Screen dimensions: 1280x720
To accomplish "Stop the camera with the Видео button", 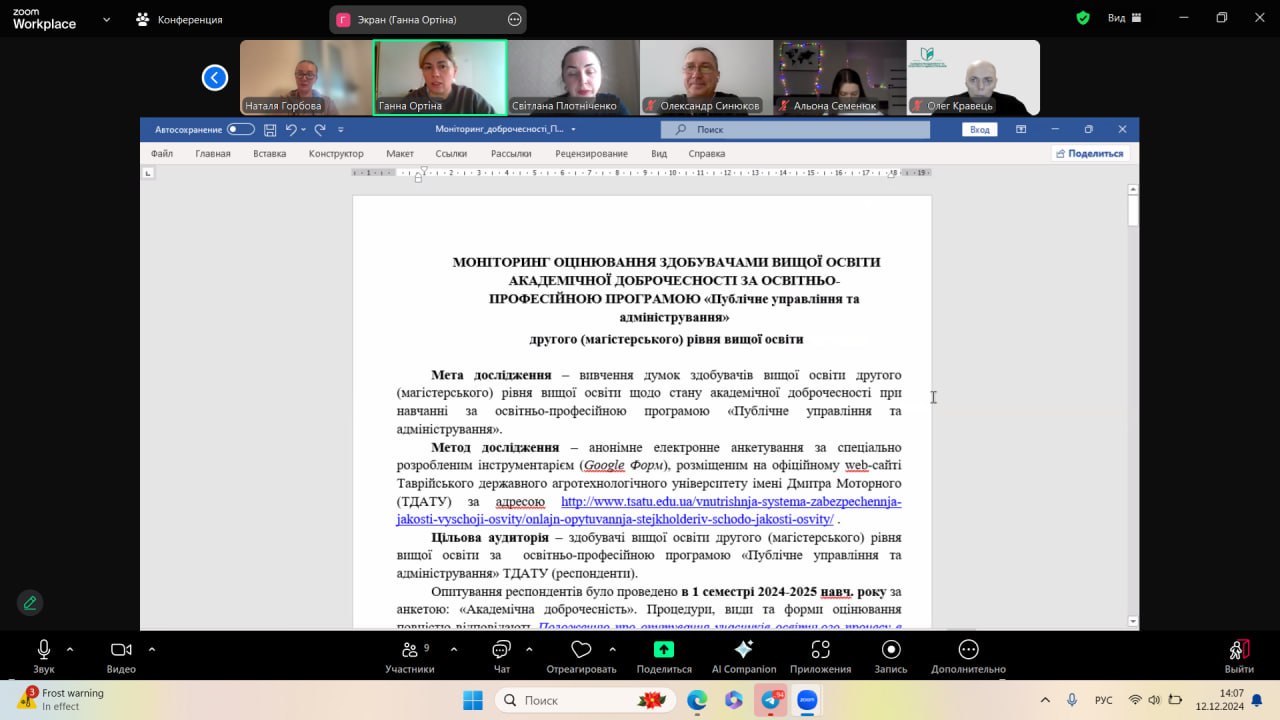I will 121,656.
